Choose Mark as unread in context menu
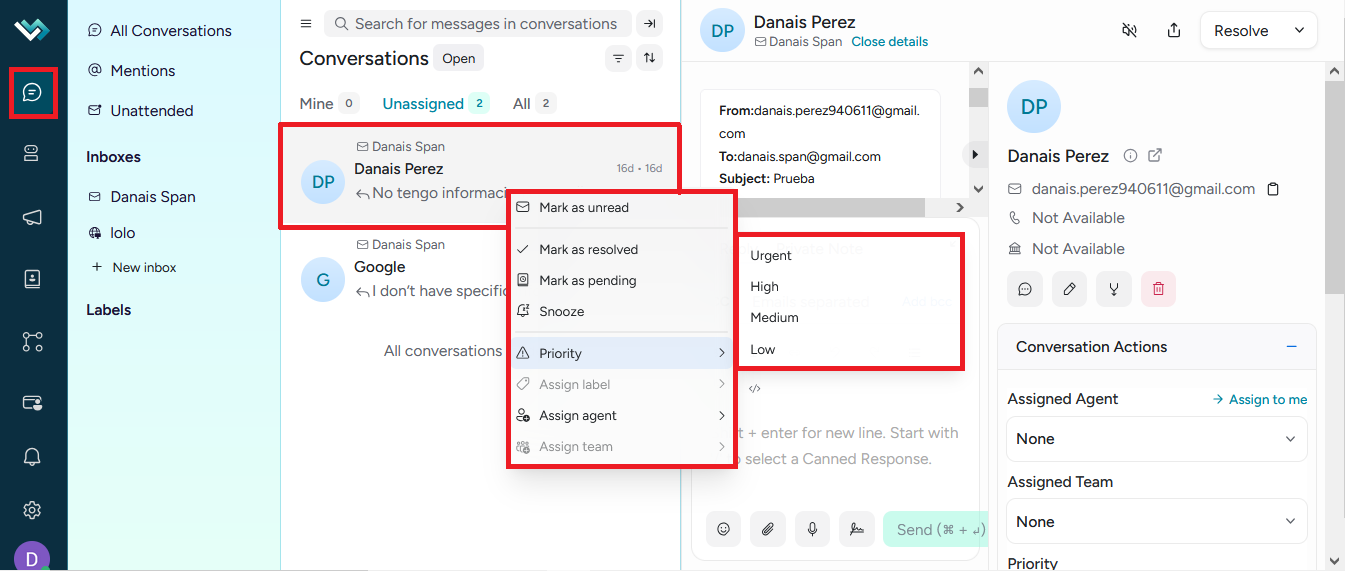The image size is (1363, 571). point(620,208)
